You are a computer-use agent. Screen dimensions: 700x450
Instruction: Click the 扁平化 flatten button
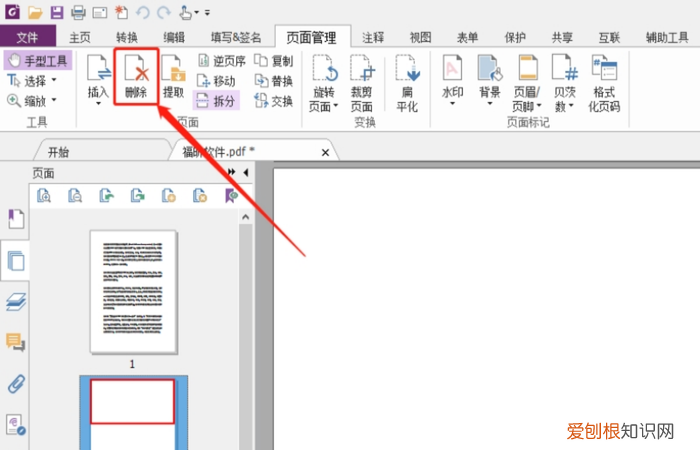pyautogui.click(x=407, y=83)
